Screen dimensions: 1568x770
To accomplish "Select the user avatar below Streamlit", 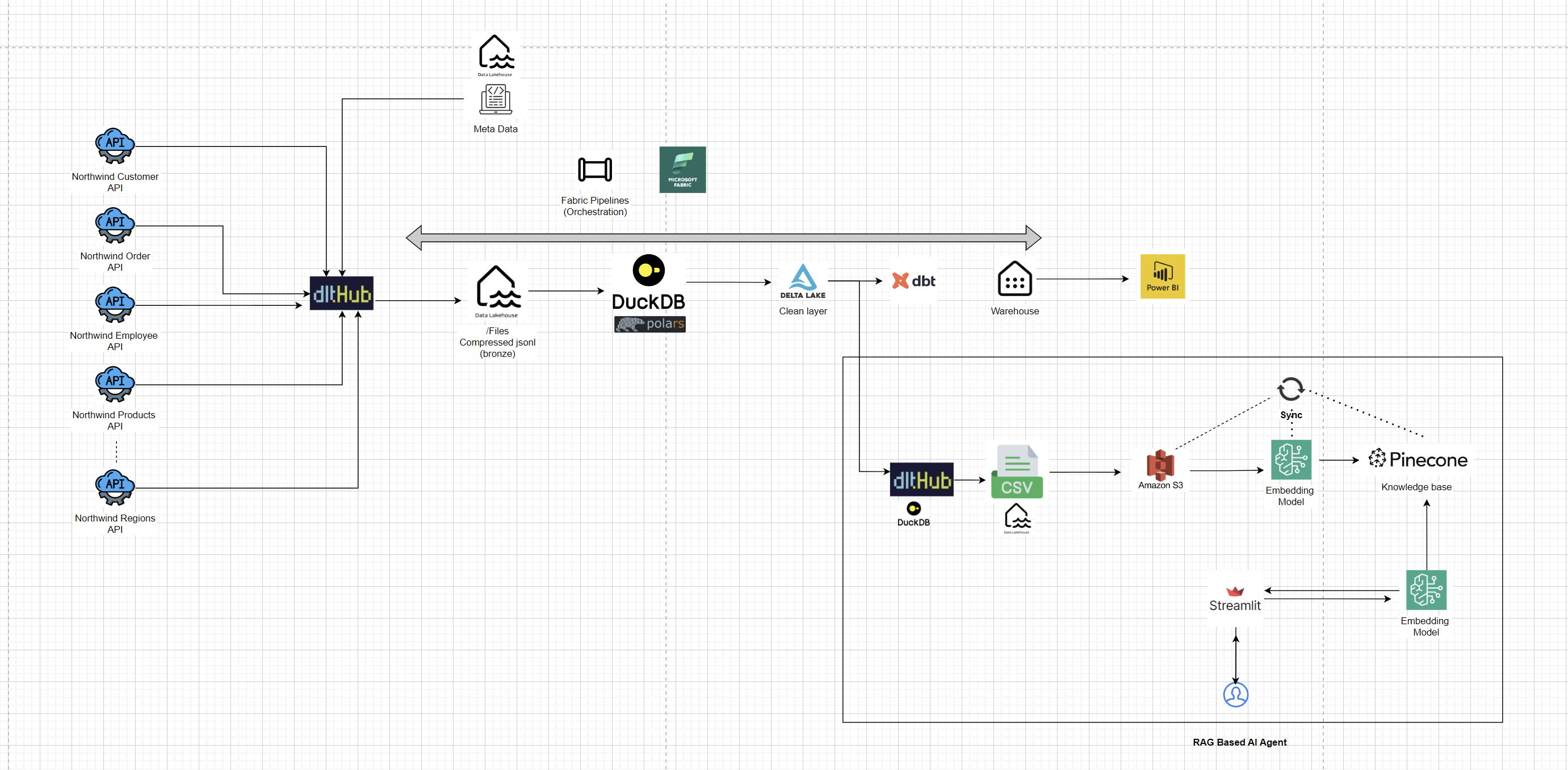I will click(1235, 695).
